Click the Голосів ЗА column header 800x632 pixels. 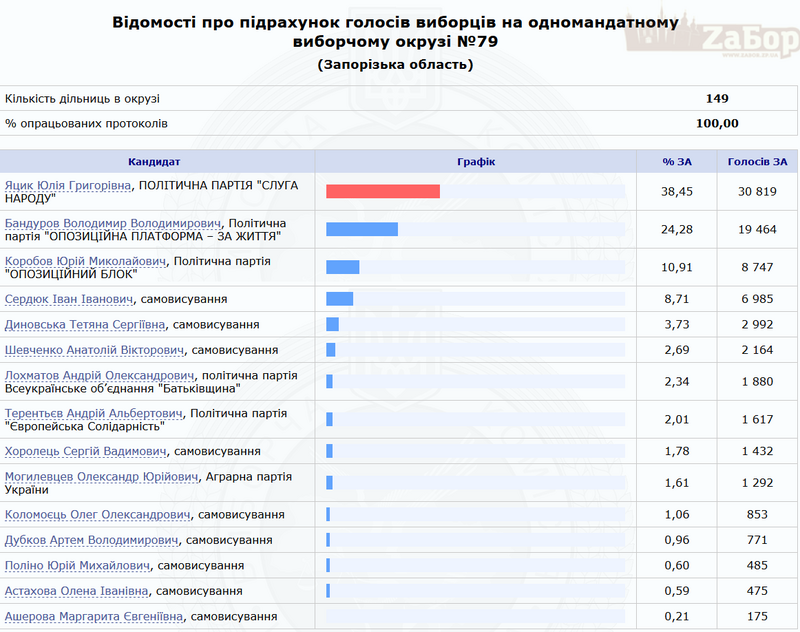click(x=757, y=162)
